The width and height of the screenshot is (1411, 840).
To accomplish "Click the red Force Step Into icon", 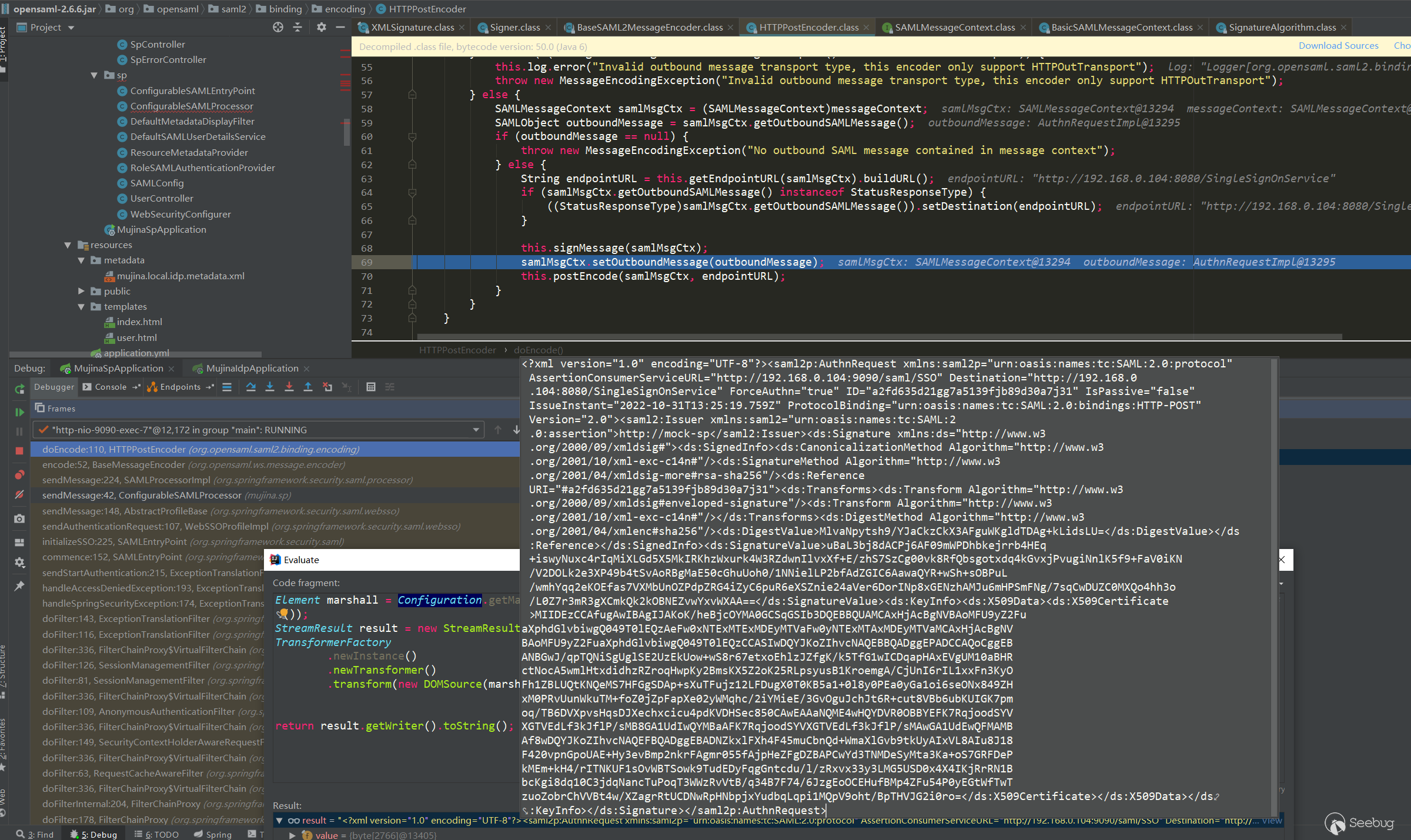I will (289, 387).
